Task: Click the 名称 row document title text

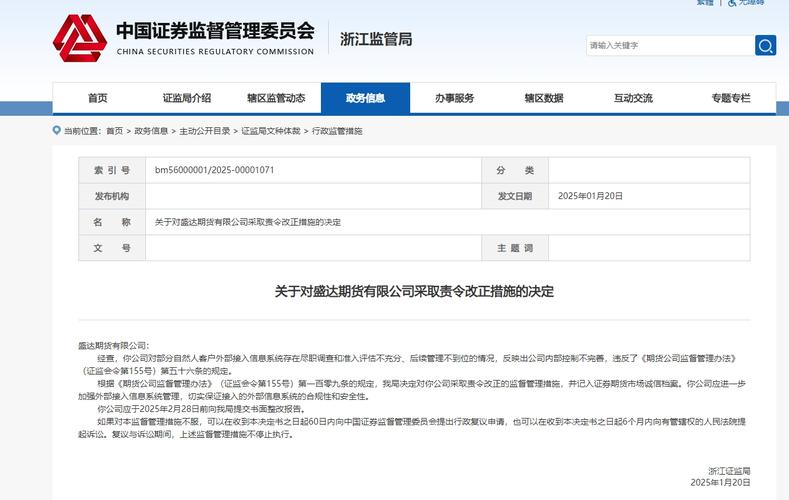Action: (248, 222)
